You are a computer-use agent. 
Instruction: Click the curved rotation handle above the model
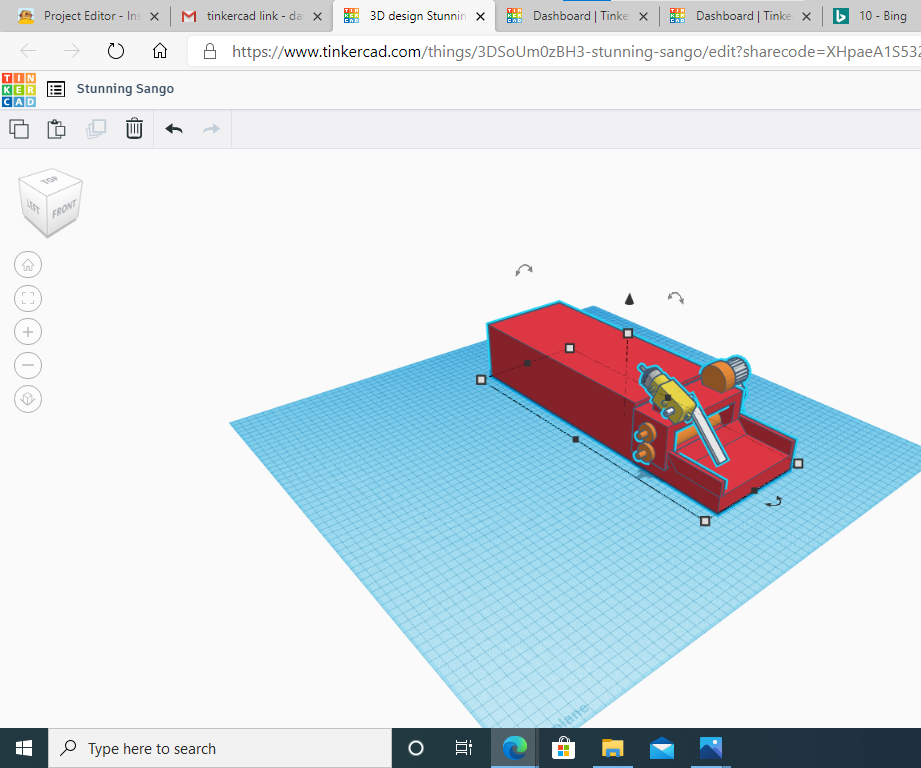pos(523,269)
